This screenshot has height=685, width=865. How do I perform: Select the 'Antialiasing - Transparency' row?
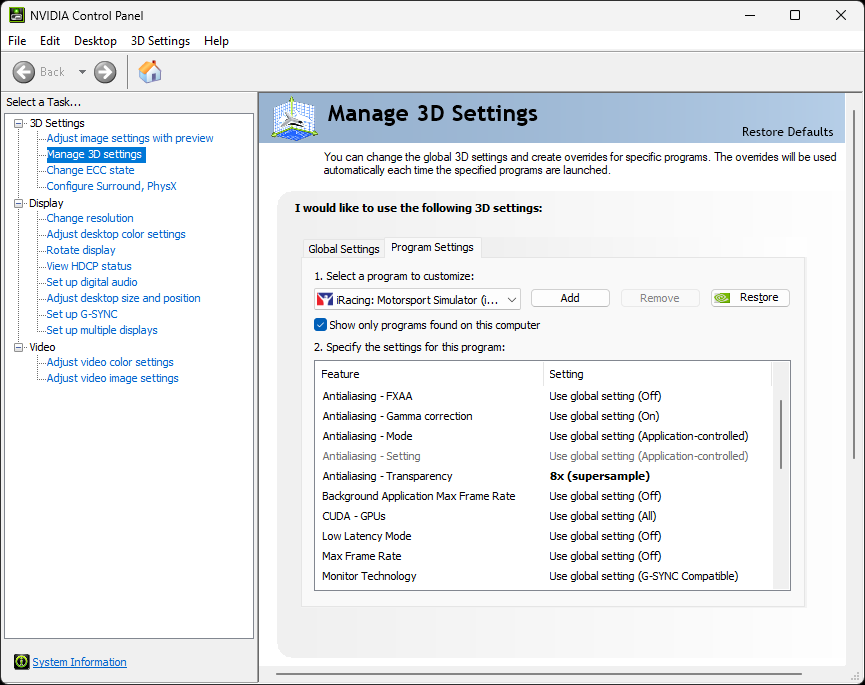[543, 476]
